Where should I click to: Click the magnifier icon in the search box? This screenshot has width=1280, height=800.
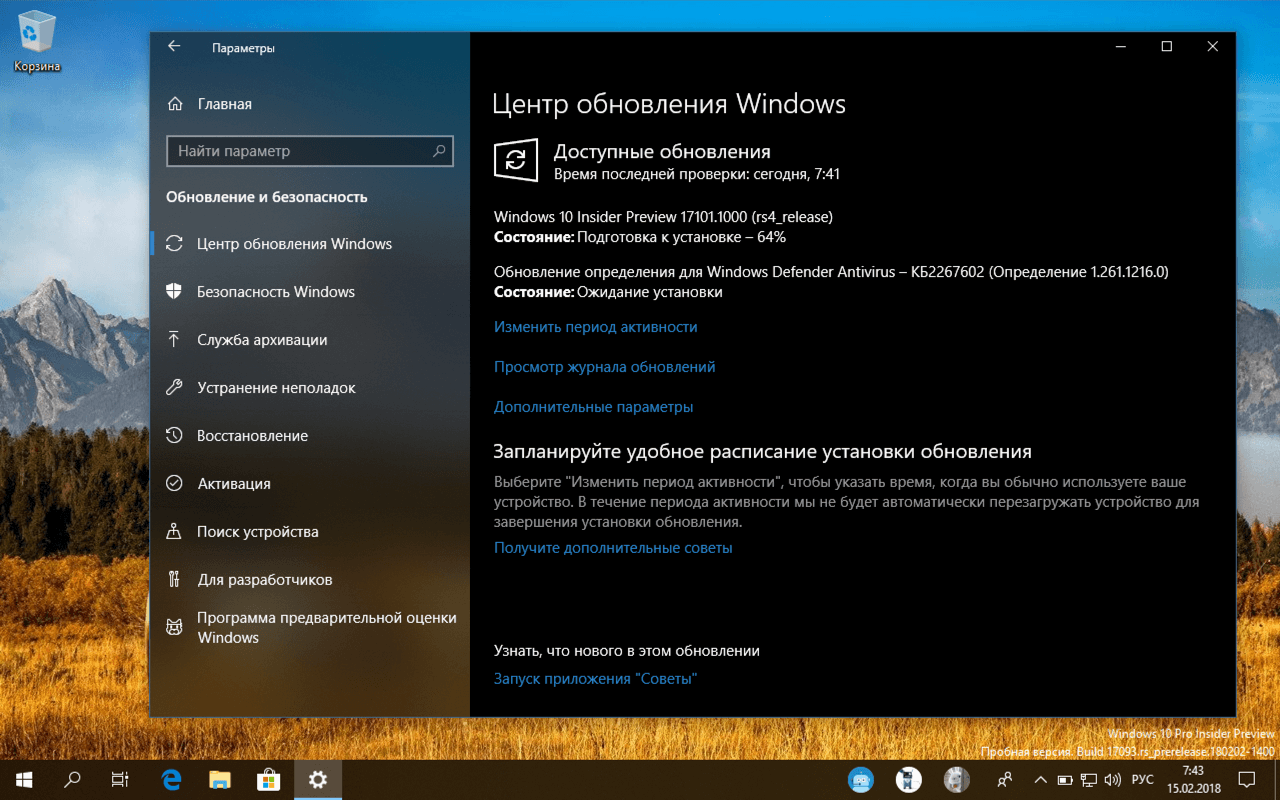point(439,151)
